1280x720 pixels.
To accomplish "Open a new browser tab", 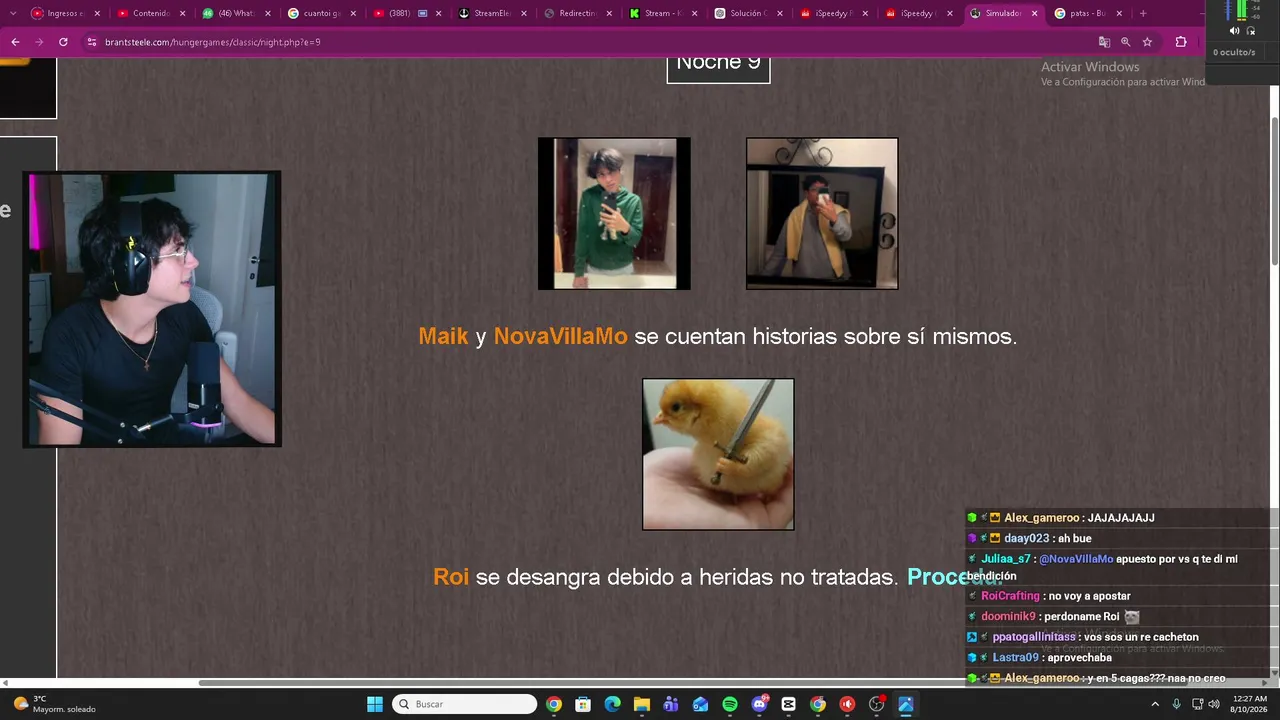I will [x=1143, y=13].
